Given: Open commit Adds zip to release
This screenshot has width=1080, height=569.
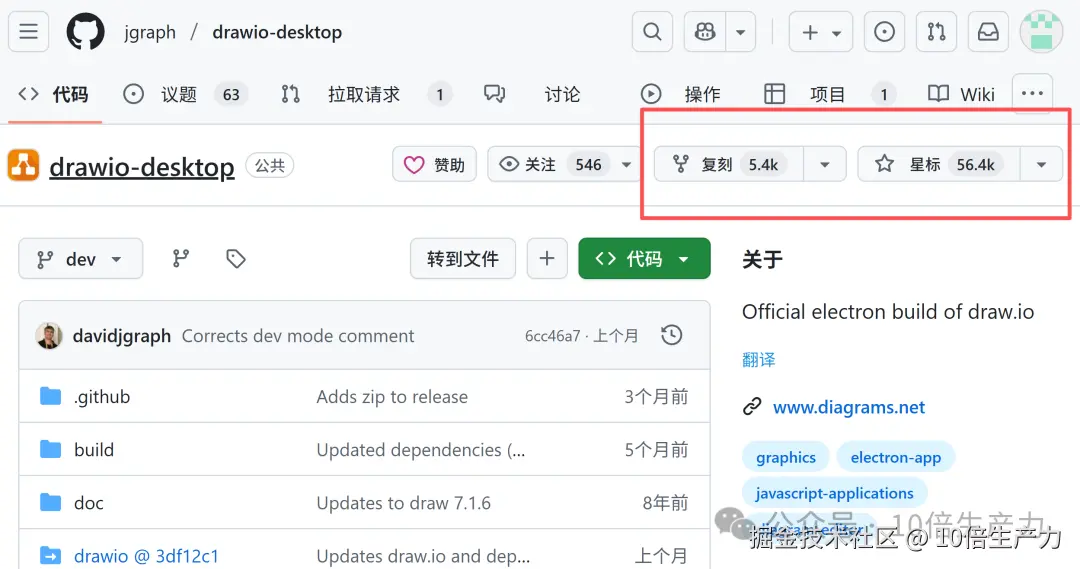Looking at the screenshot, I should pos(392,397).
